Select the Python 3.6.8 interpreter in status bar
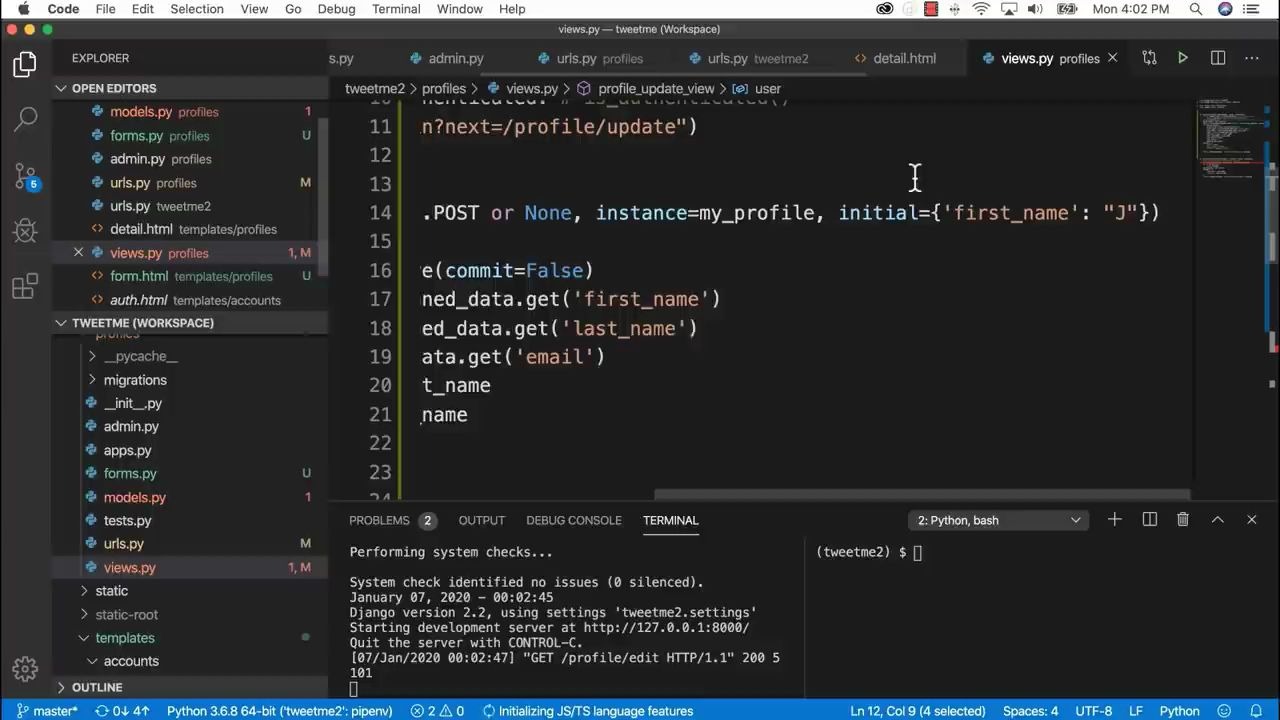The width and height of the screenshot is (1280, 720). click(279, 711)
